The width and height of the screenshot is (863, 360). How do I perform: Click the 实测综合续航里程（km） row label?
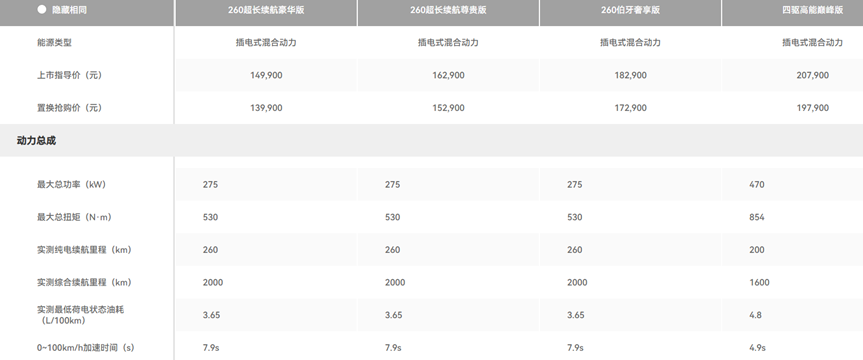[x=84, y=282]
